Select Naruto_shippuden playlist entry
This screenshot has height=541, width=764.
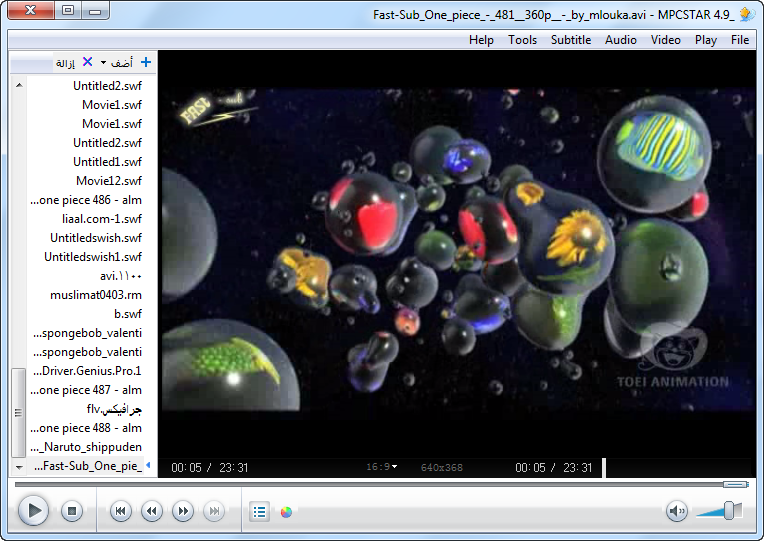86,447
